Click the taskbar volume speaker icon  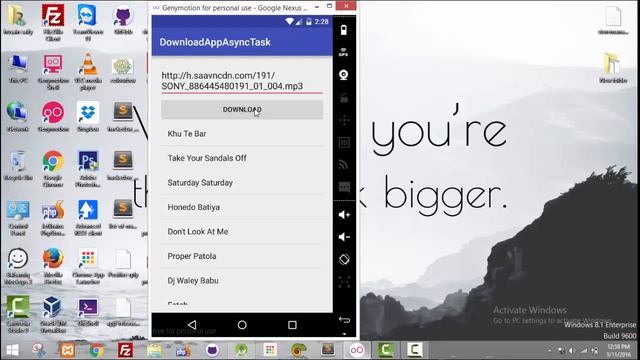coord(572,351)
